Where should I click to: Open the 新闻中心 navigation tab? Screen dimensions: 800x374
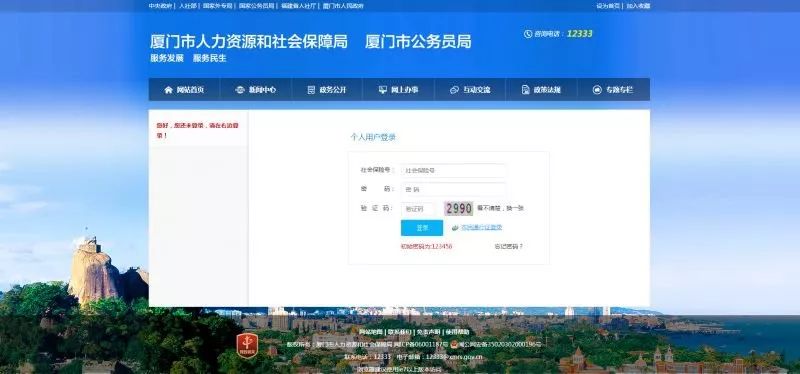[x=256, y=90]
